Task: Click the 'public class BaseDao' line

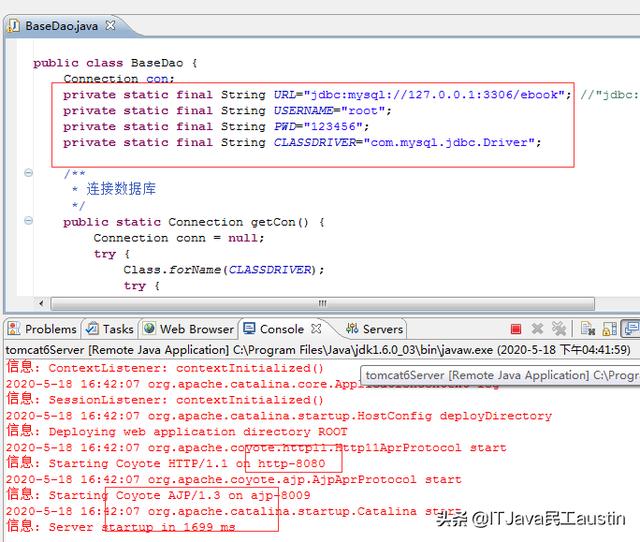Action: 116,63
